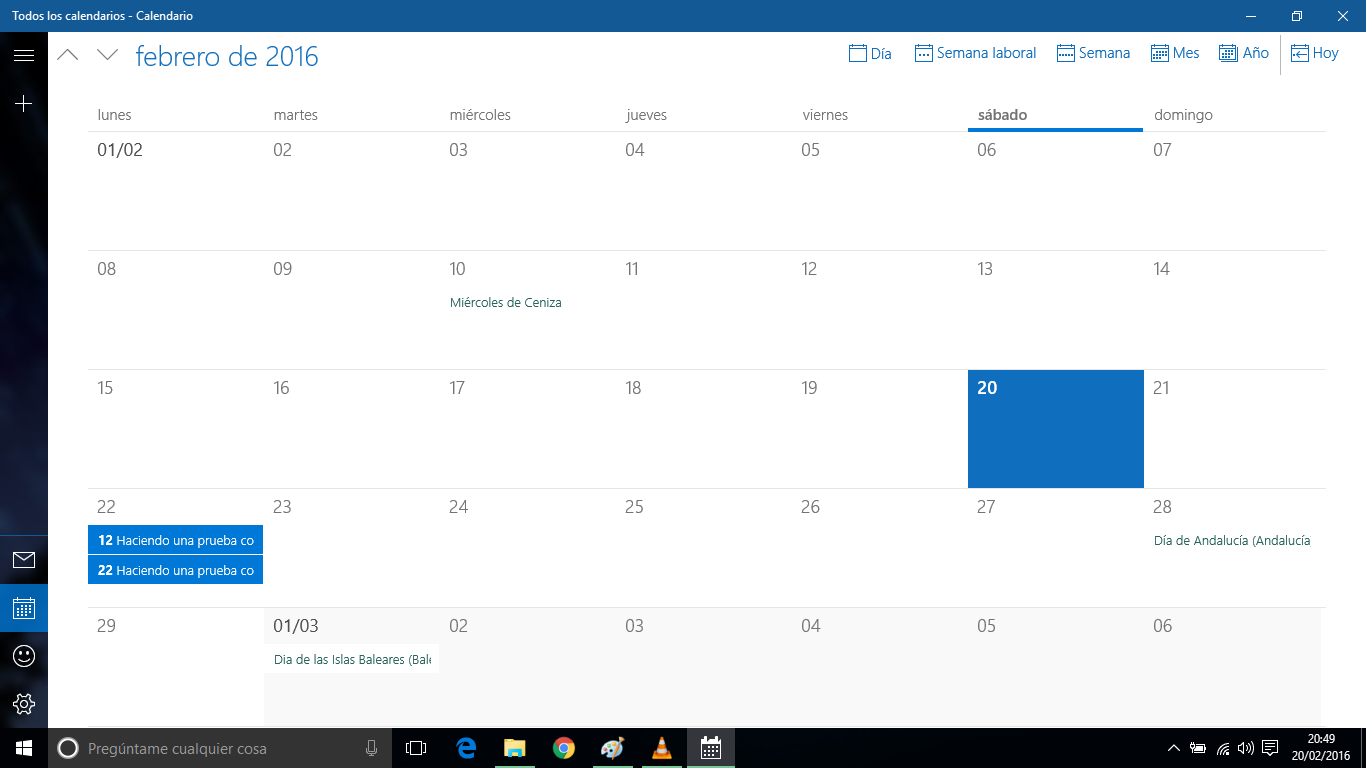
Task: Open the calendar settings gear
Action: click(24, 704)
